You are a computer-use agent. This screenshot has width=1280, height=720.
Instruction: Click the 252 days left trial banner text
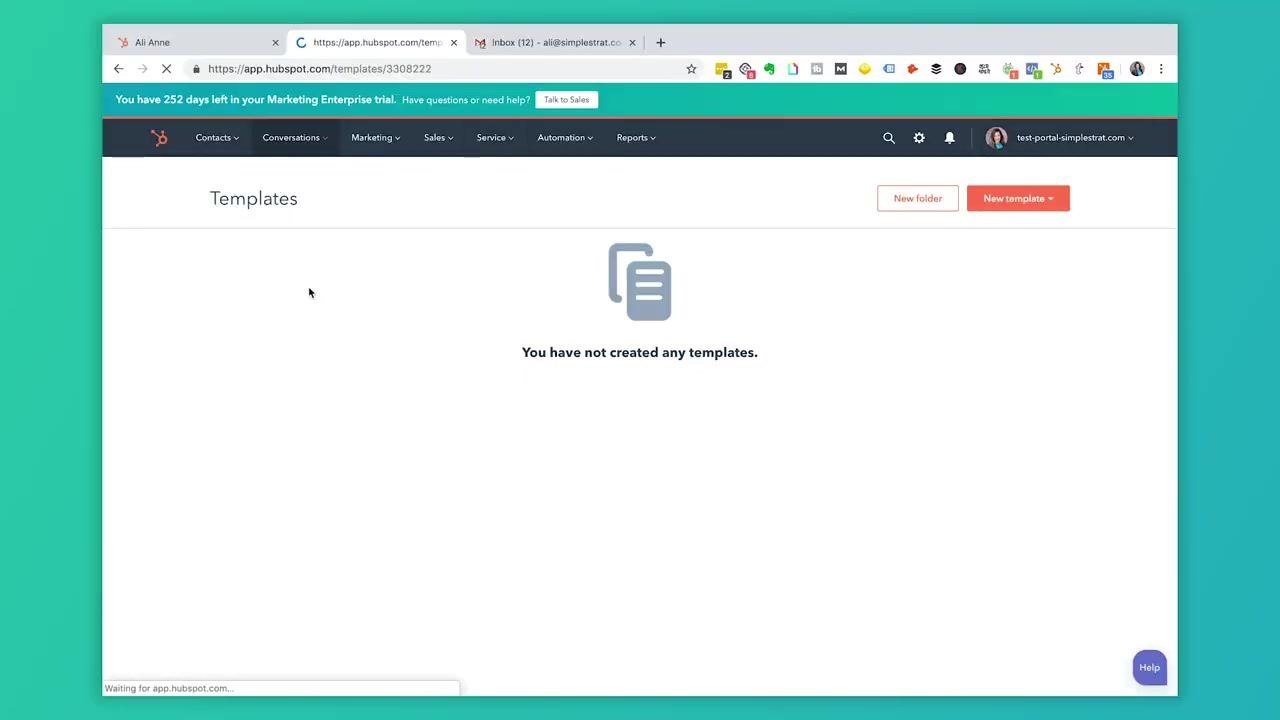(256, 100)
